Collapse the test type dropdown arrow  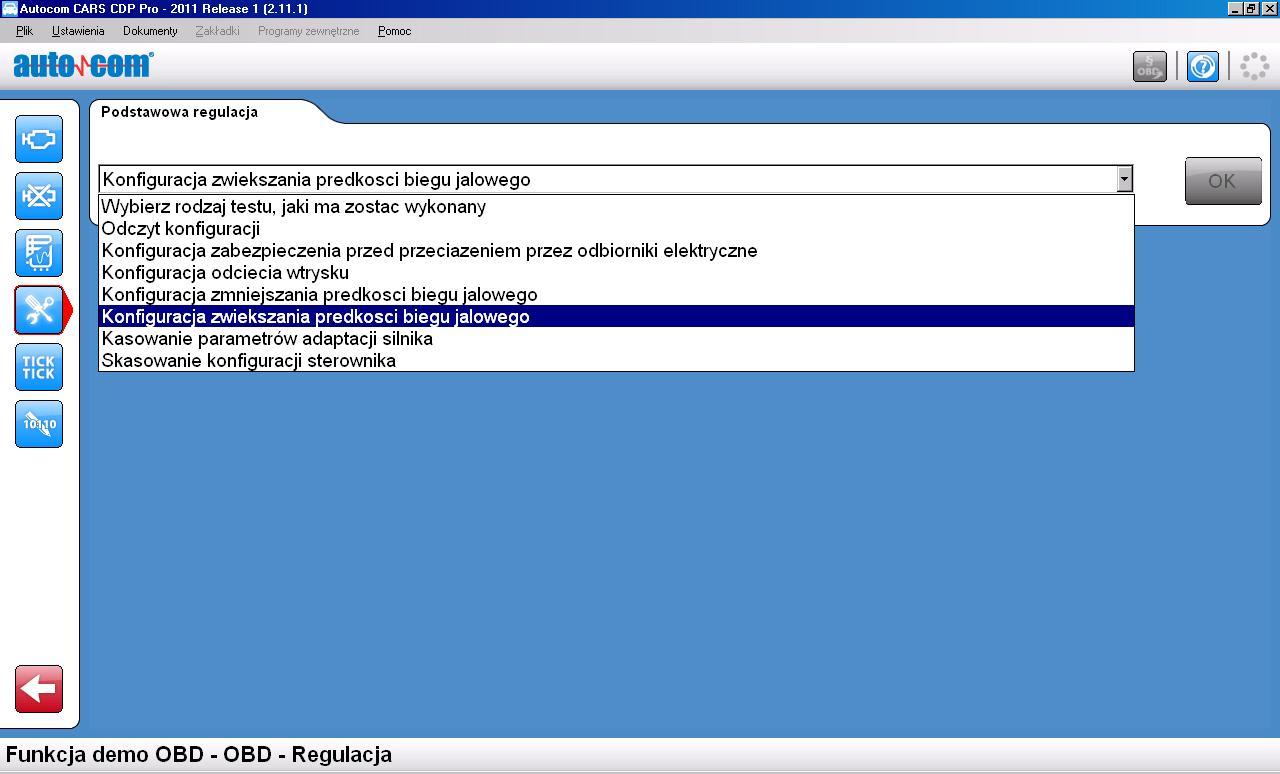coord(1124,179)
